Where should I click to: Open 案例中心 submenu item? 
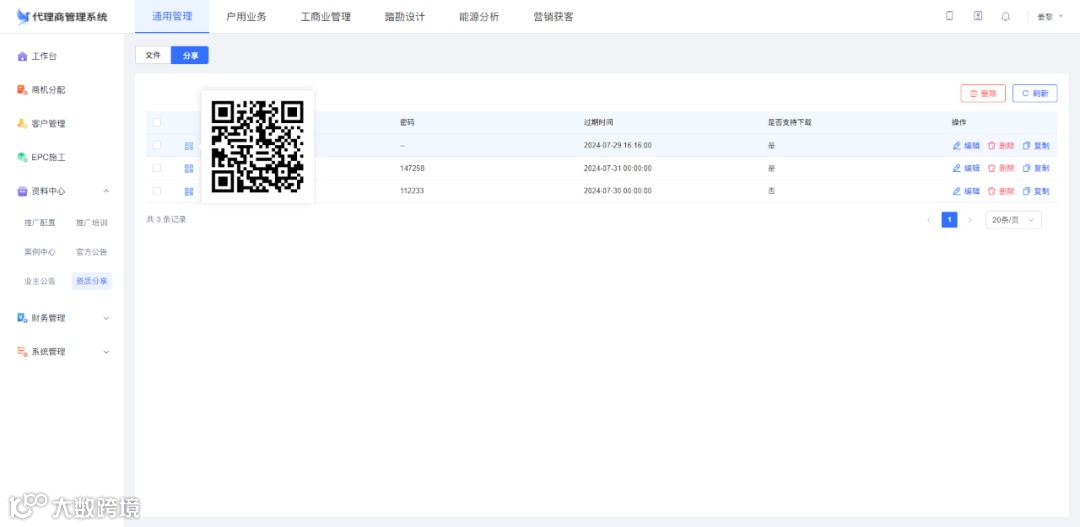click(x=40, y=252)
